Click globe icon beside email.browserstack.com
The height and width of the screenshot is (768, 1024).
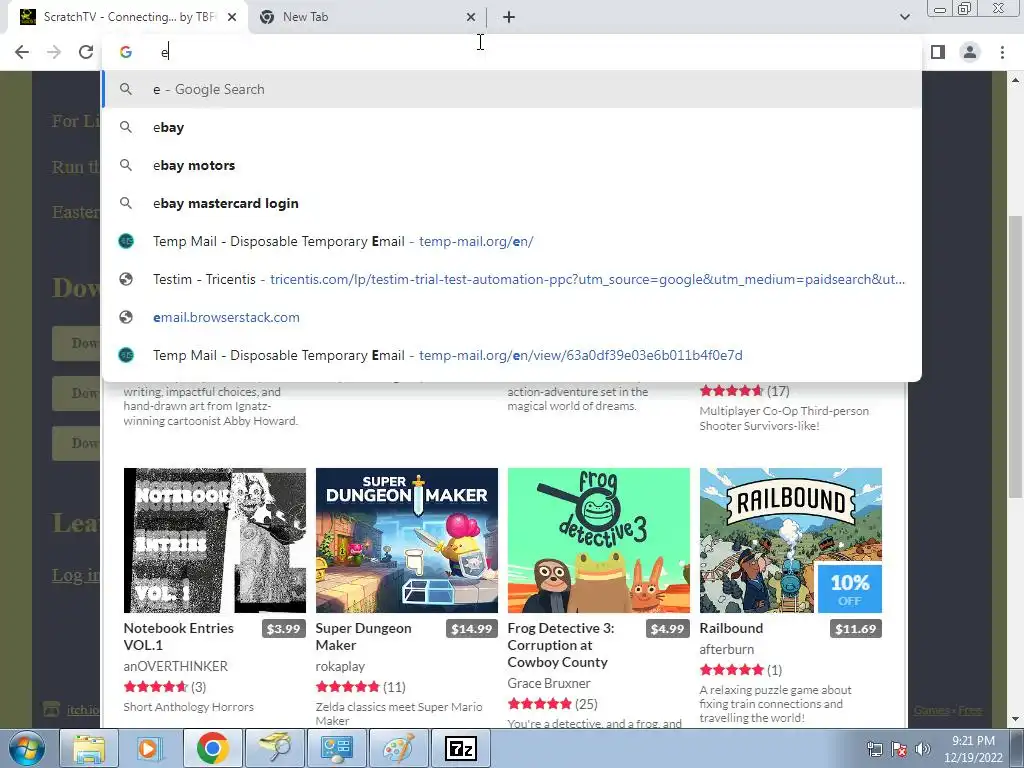[126, 317]
